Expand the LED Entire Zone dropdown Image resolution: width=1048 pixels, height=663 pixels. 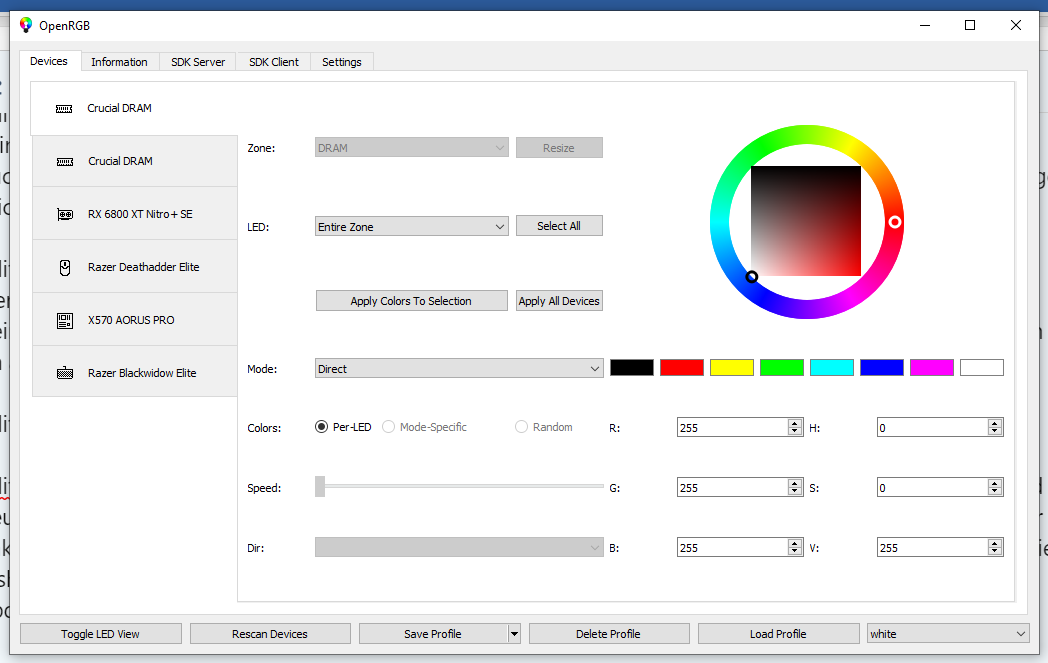point(412,227)
